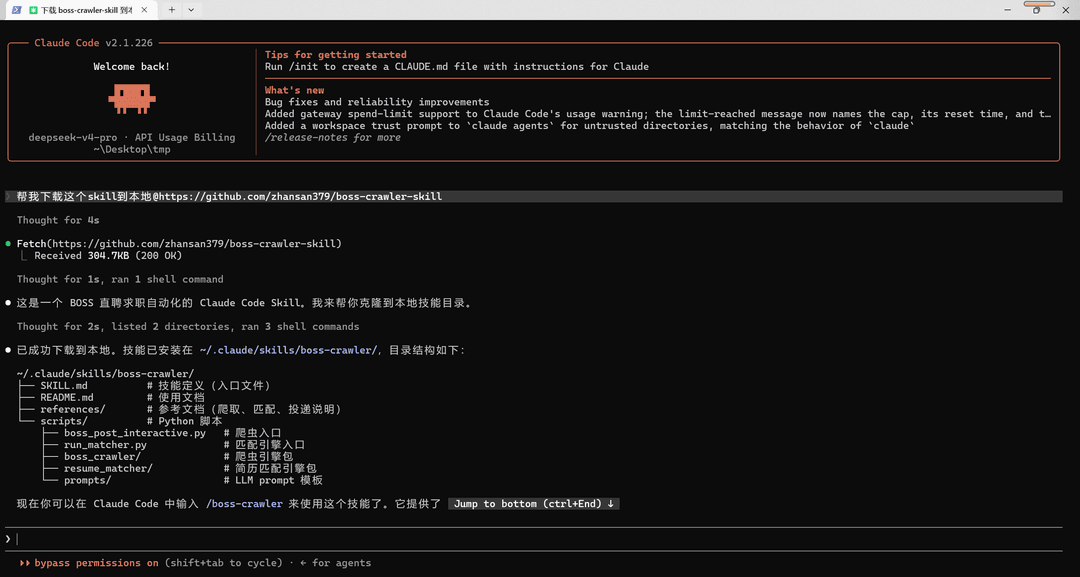The width and height of the screenshot is (1080, 577).
Task: Focus the prompt input line
Action: point(534,539)
